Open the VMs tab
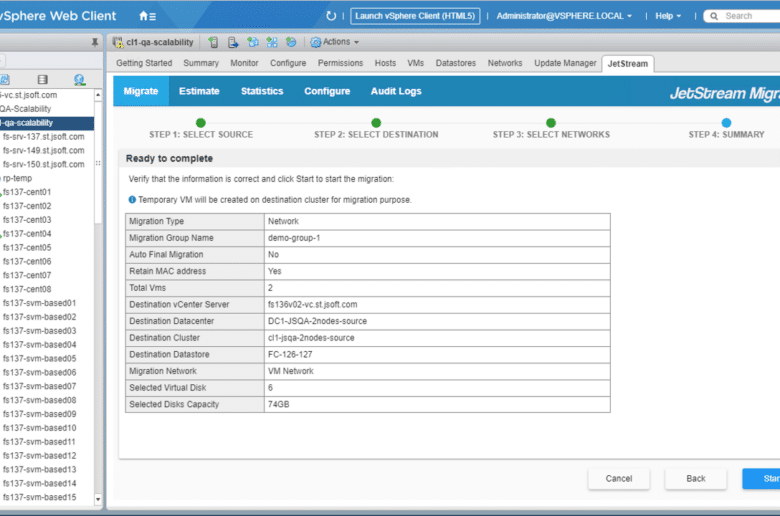 pos(415,63)
